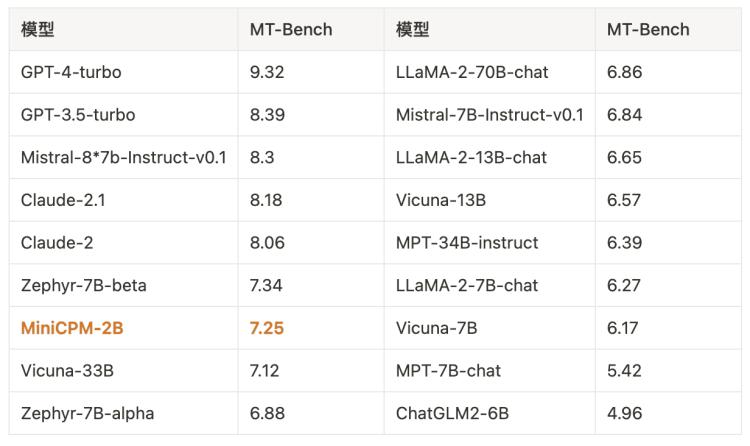
Task: Select the MPT-34B-instruct cell
Action: pyautogui.click(x=467, y=243)
